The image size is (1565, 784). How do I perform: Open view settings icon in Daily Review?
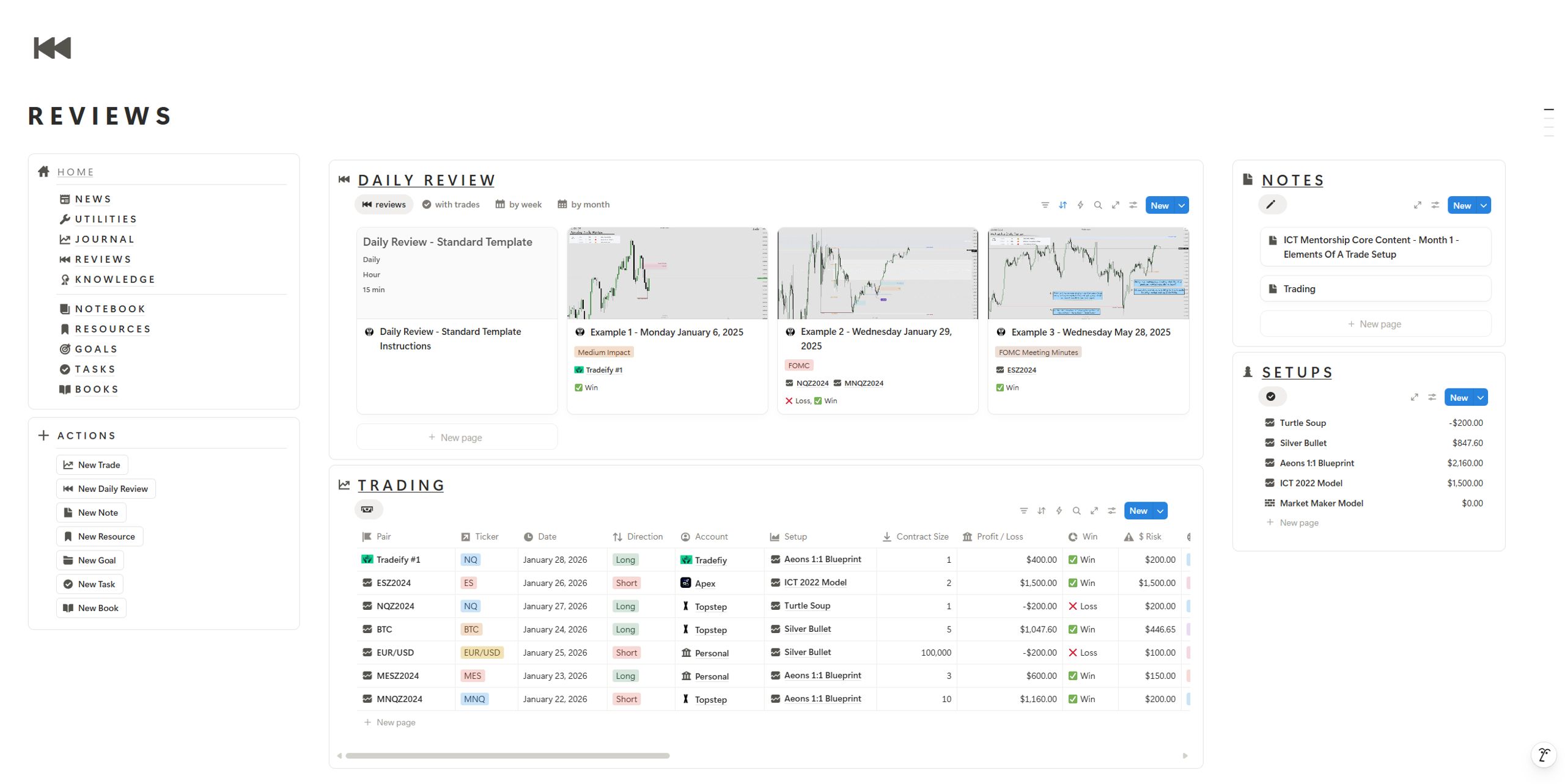(1133, 205)
